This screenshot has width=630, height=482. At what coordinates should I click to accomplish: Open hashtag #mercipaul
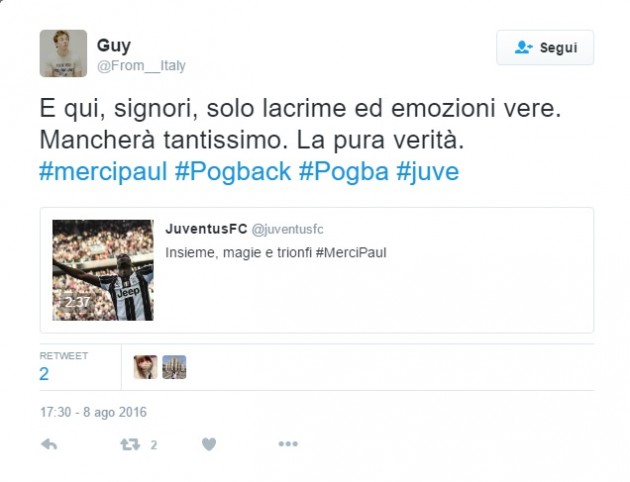103,172
